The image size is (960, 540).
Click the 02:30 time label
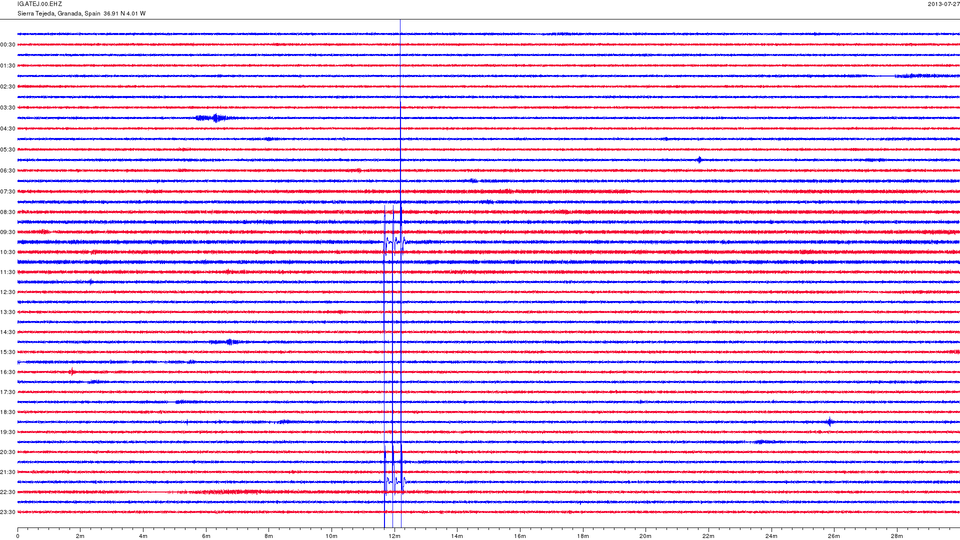click(8, 87)
